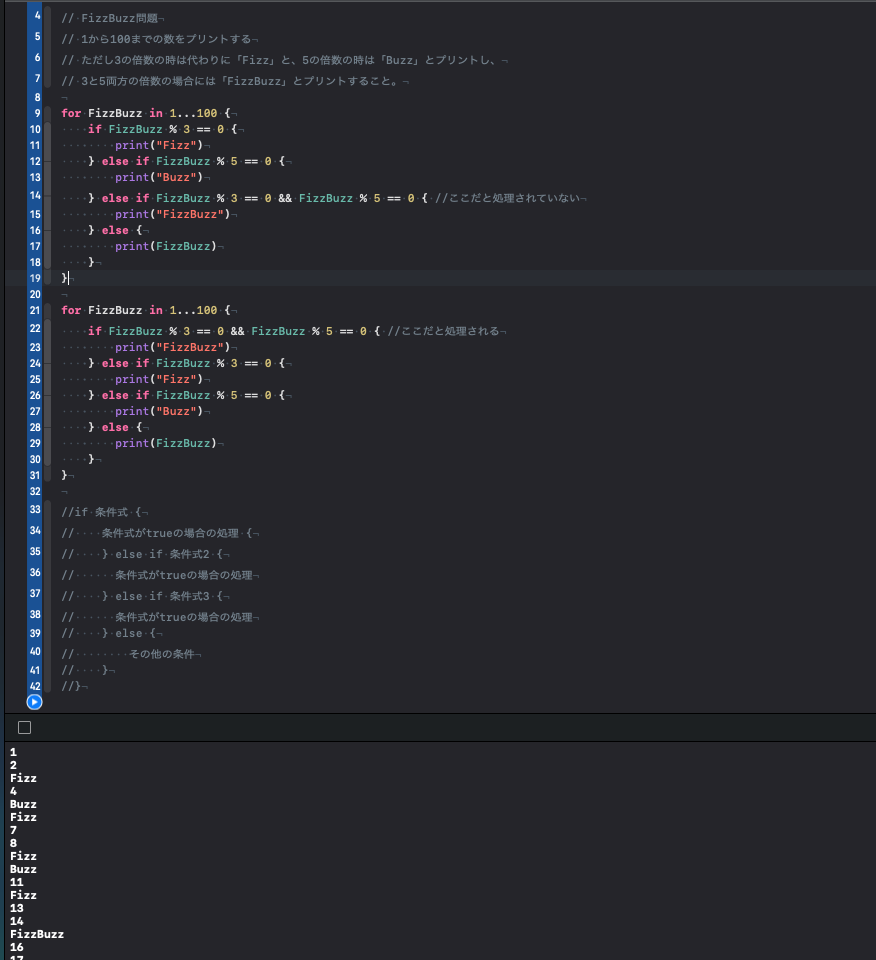Click the comment 'その他の条件' on line 40
The image size is (876, 960).
[162, 654]
